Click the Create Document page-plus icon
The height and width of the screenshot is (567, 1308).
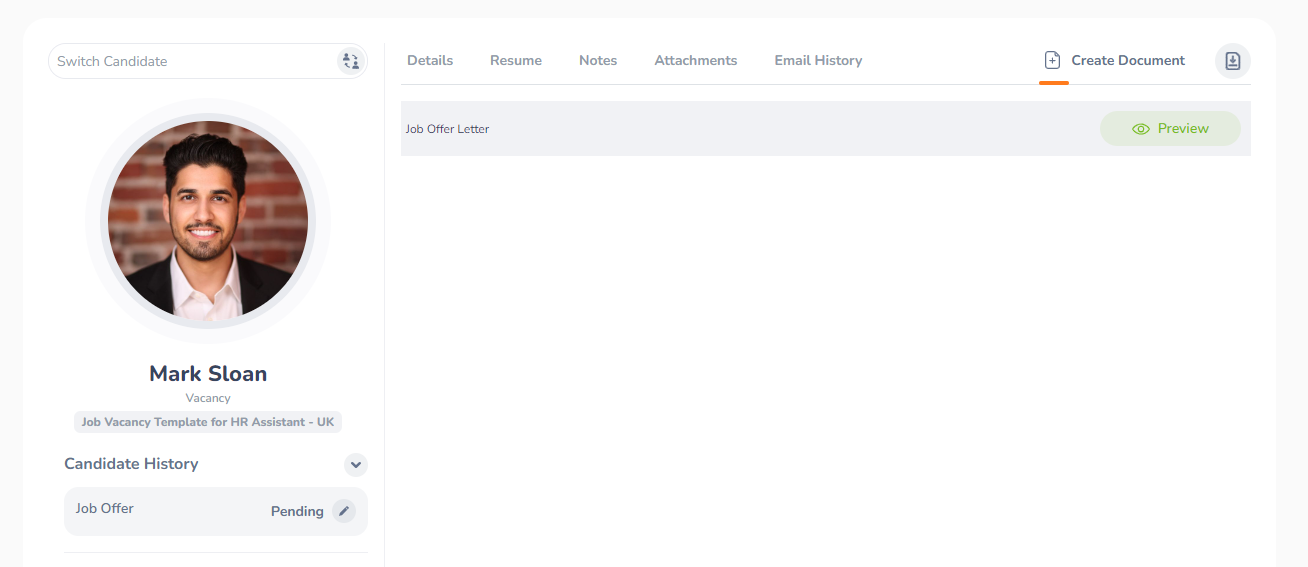[1052, 61]
